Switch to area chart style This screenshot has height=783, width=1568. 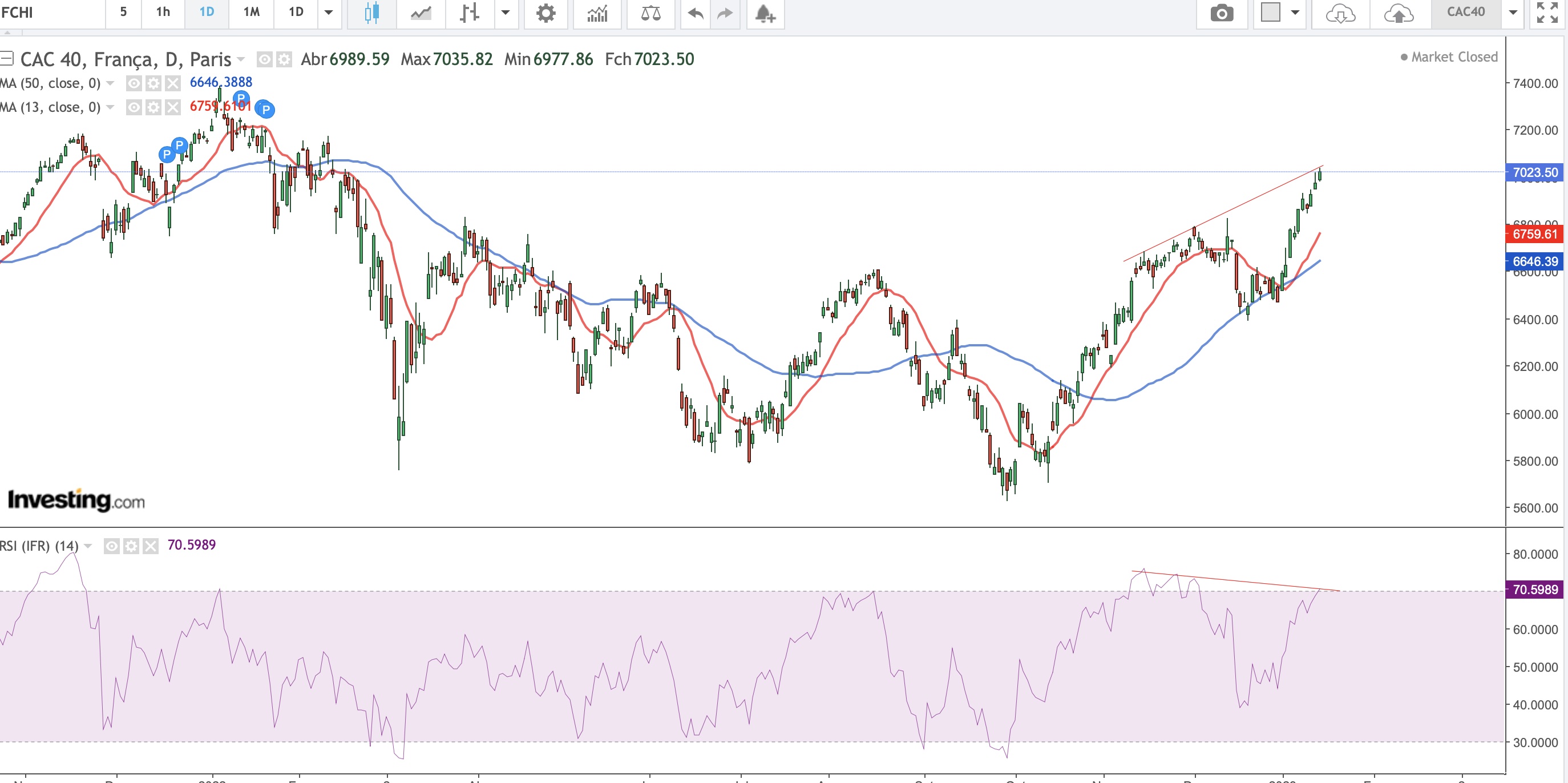pyautogui.click(x=421, y=13)
